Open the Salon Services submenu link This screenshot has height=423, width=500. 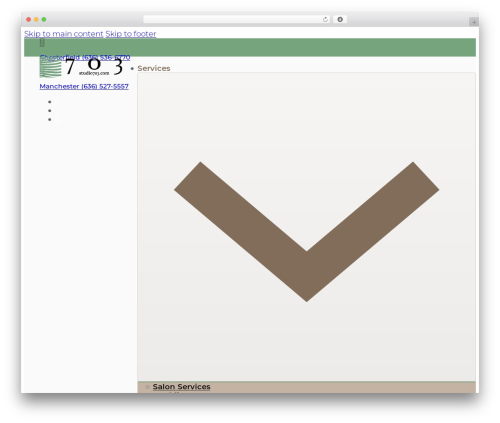point(181,387)
